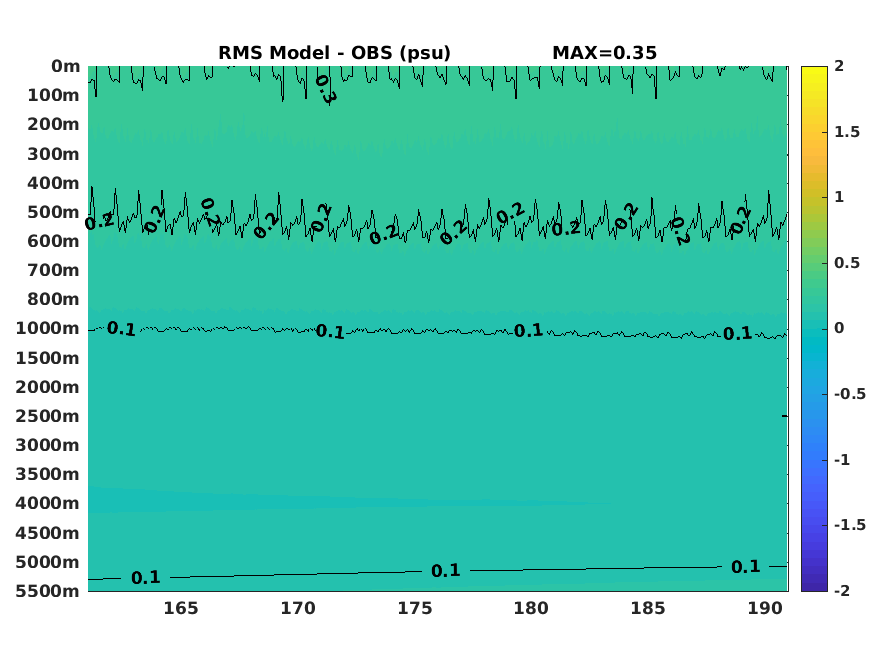
Task: Click the leftmost '0.1' label on 1000m contour
Action: click(x=122, y=329)
